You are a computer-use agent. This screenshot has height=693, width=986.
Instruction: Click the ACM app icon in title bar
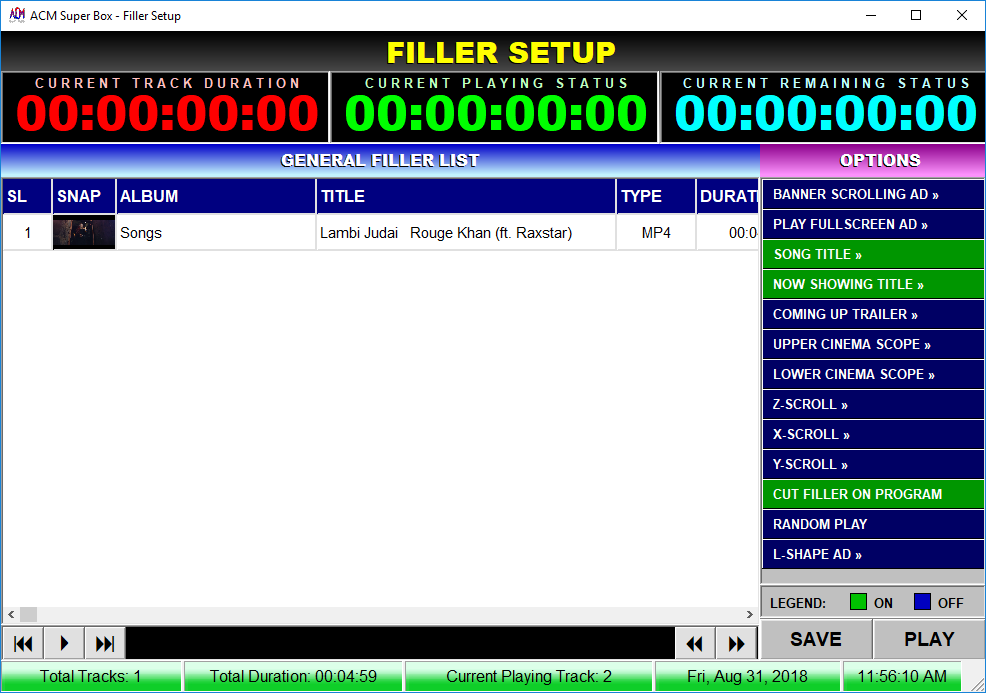pyautogui.click(x=17, y=14)
